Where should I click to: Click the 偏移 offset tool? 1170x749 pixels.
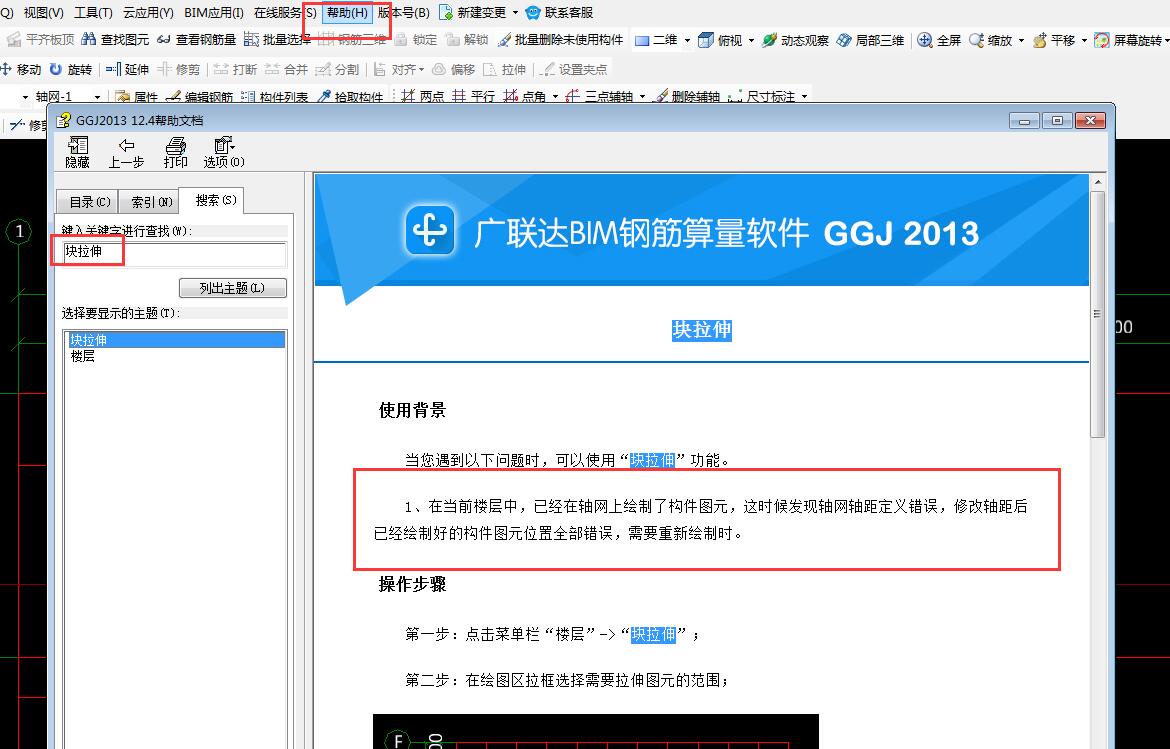pos(454,69)
